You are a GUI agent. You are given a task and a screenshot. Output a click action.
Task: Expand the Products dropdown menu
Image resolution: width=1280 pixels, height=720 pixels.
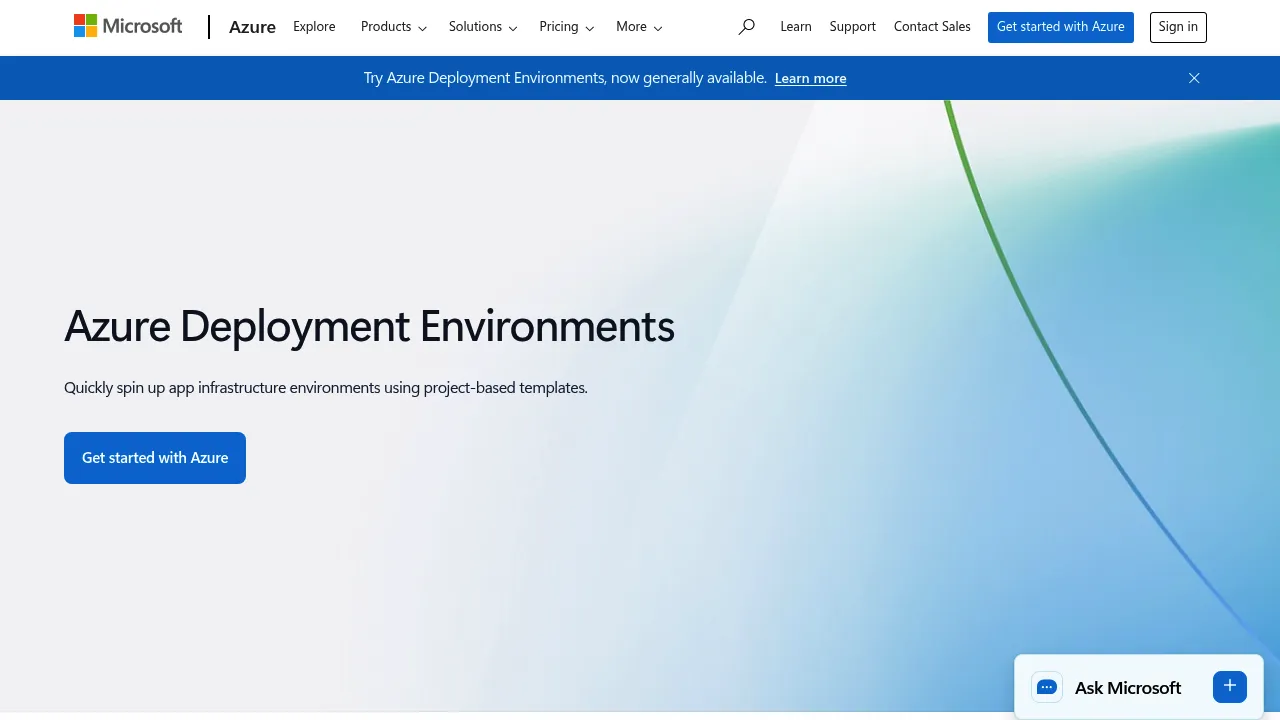[394, 27]
